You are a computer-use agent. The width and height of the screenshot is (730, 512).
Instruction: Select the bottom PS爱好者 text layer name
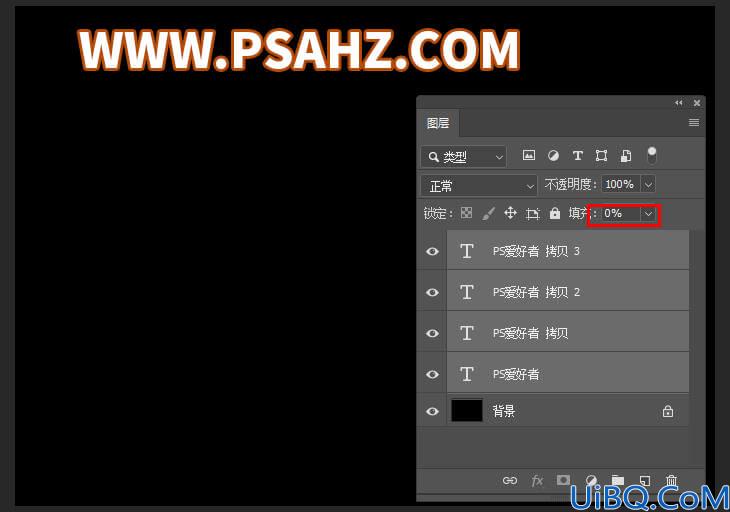(516, 374)
